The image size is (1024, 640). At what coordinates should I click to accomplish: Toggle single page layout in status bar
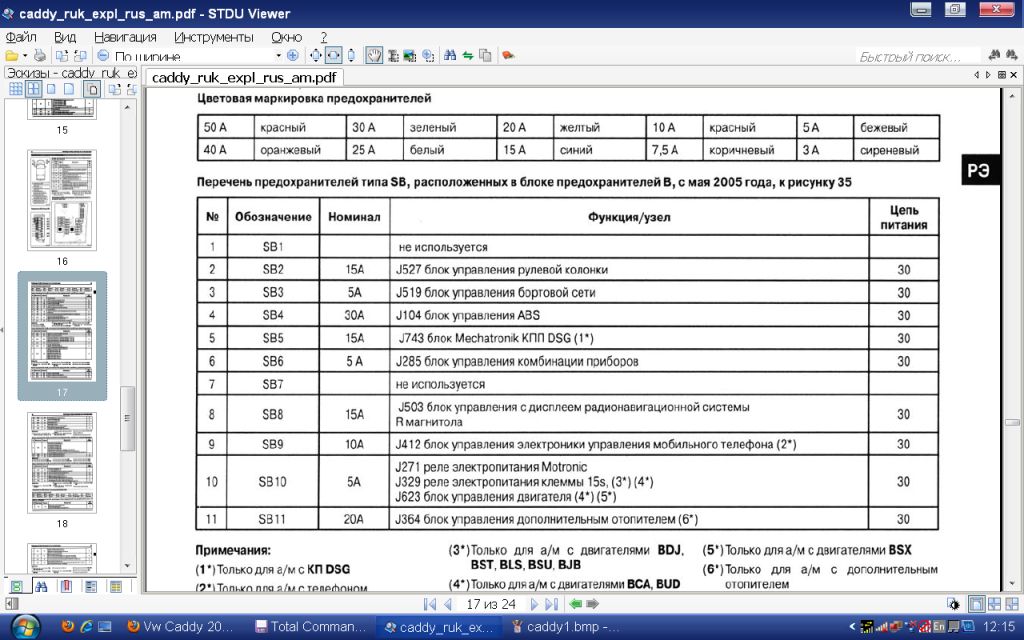pos(976,604)
